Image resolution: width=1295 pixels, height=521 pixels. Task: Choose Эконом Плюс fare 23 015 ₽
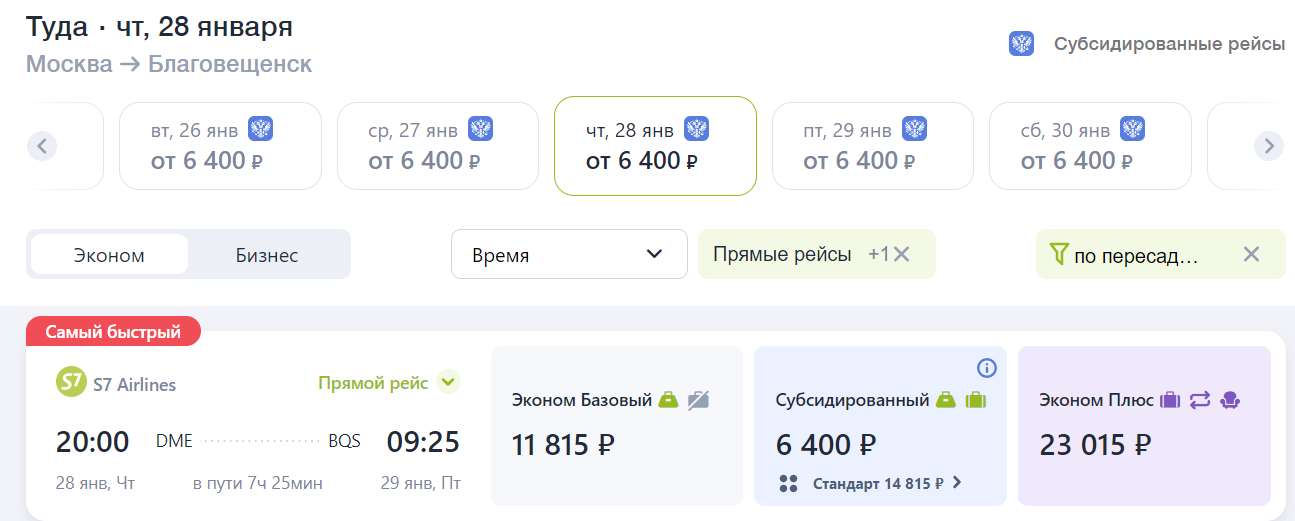(x=1144, y=426)
